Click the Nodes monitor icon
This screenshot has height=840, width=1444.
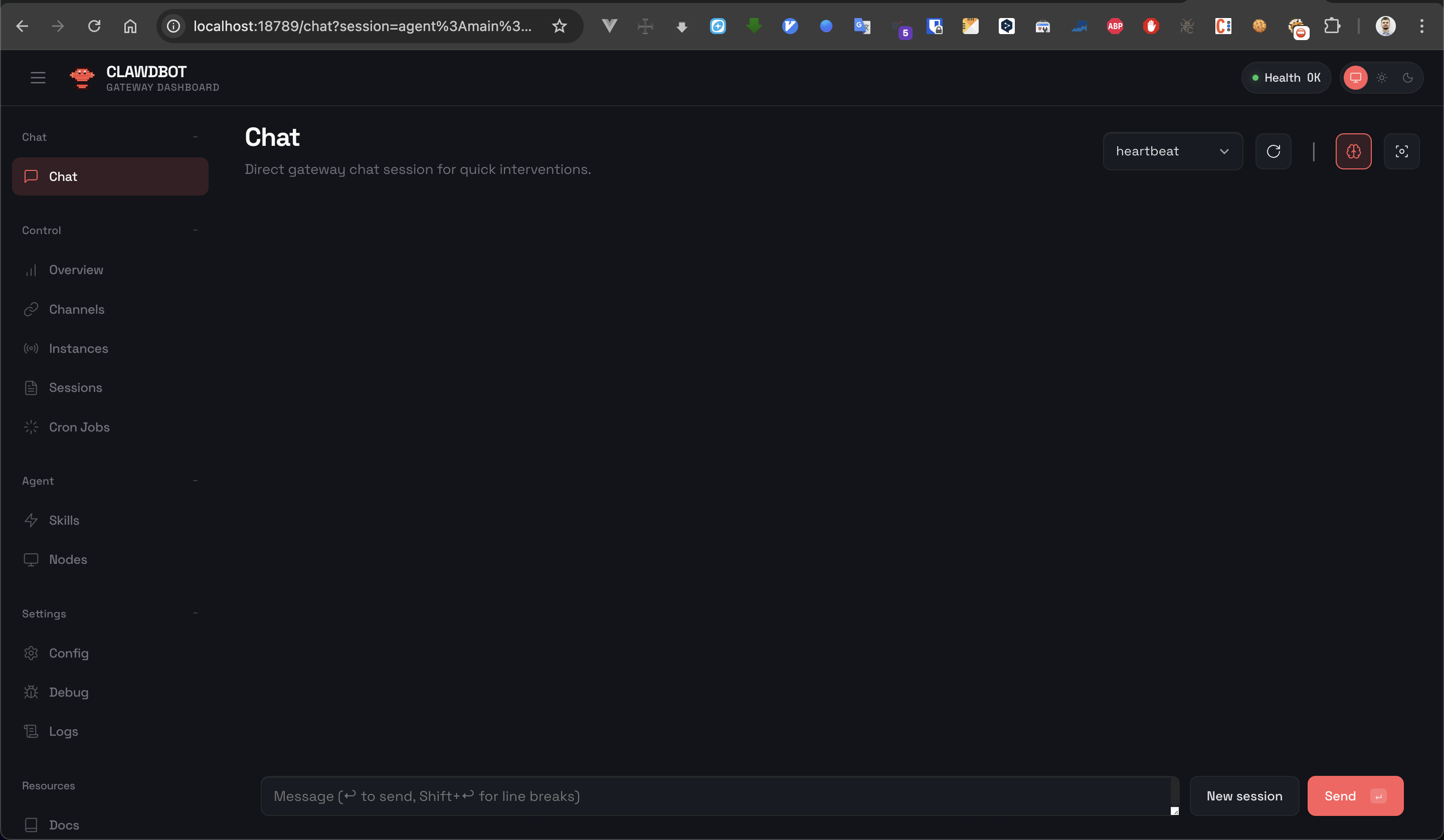[31, 559]
